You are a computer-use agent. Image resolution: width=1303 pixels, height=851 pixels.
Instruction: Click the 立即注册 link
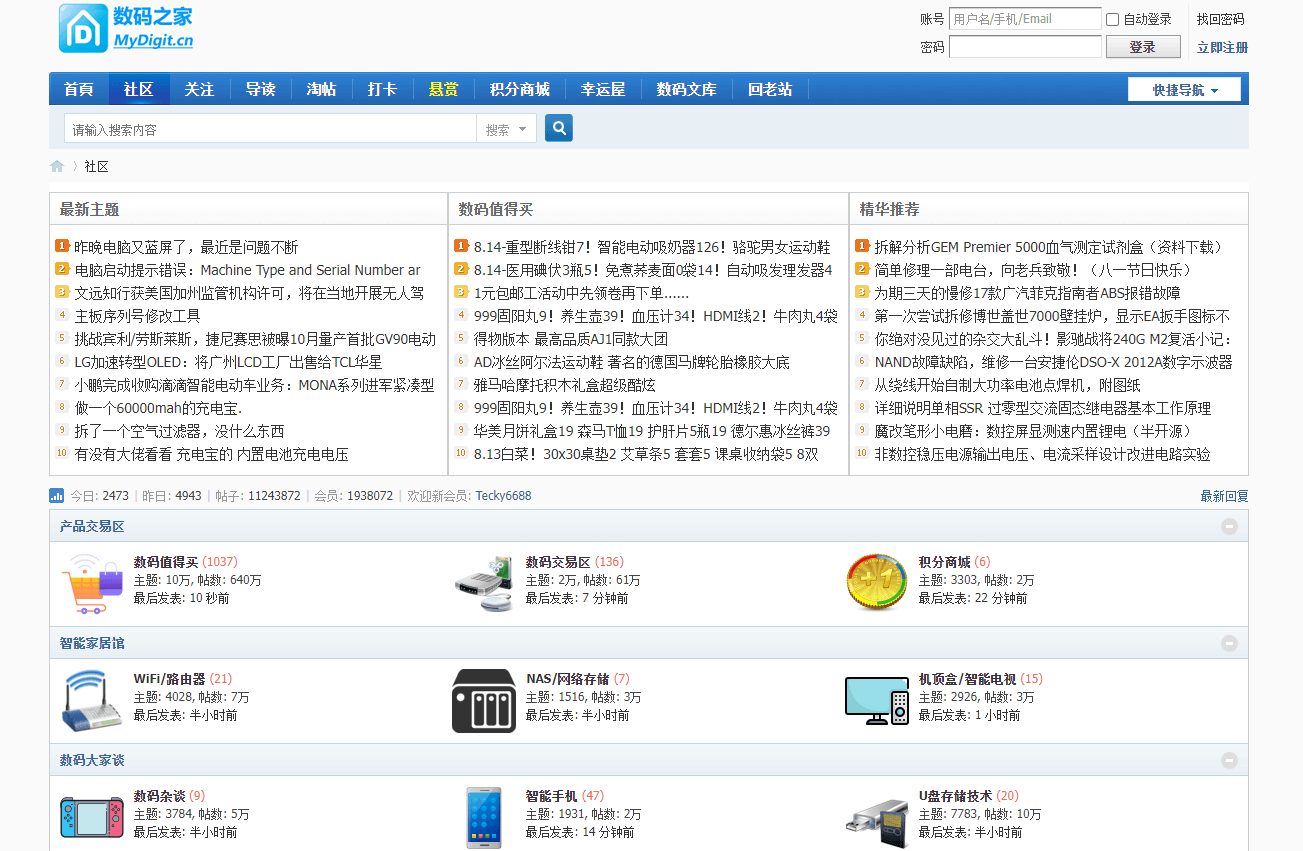(x=1222, y=47)
